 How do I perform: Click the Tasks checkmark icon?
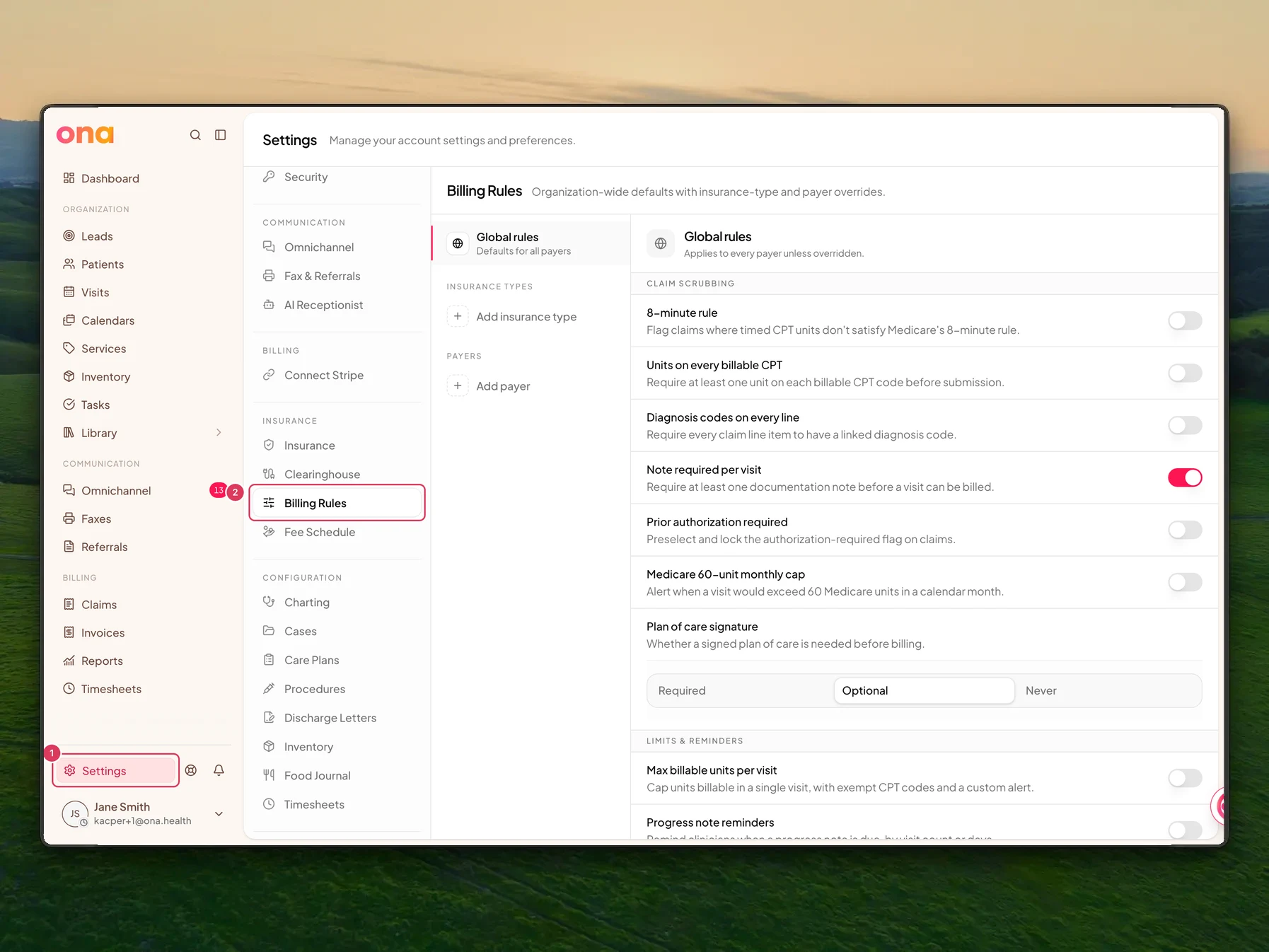tap(69, 405)
